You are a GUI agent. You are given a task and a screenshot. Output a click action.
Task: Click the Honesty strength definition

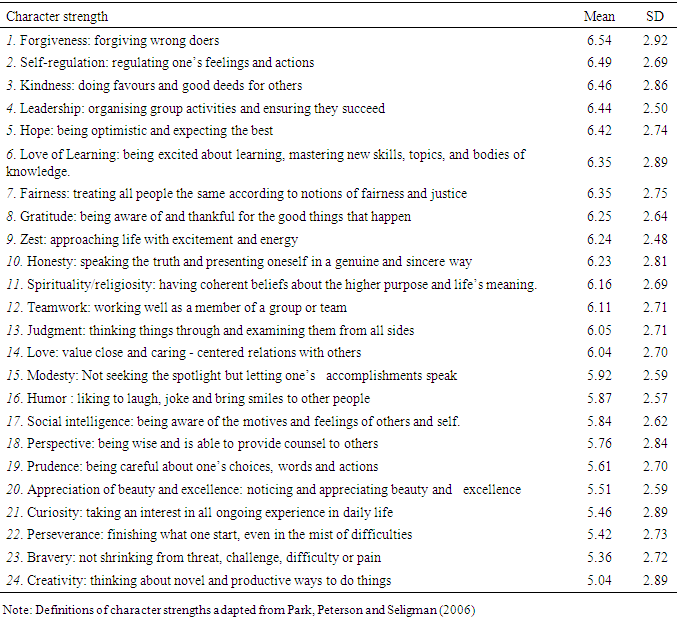coord(239,262)
